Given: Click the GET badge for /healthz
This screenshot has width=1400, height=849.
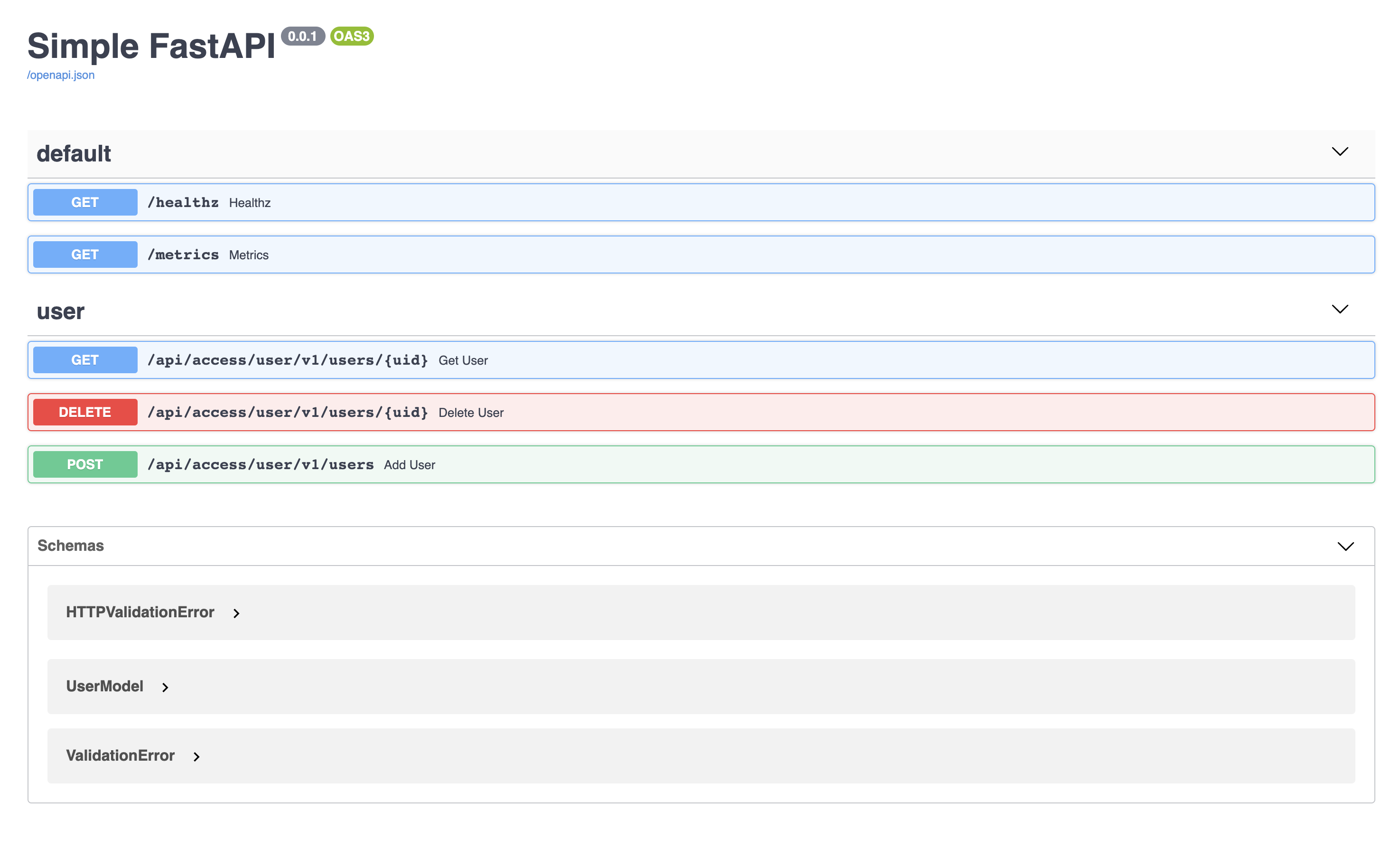Looking at the screenshot, I should (x=85, y=202).
